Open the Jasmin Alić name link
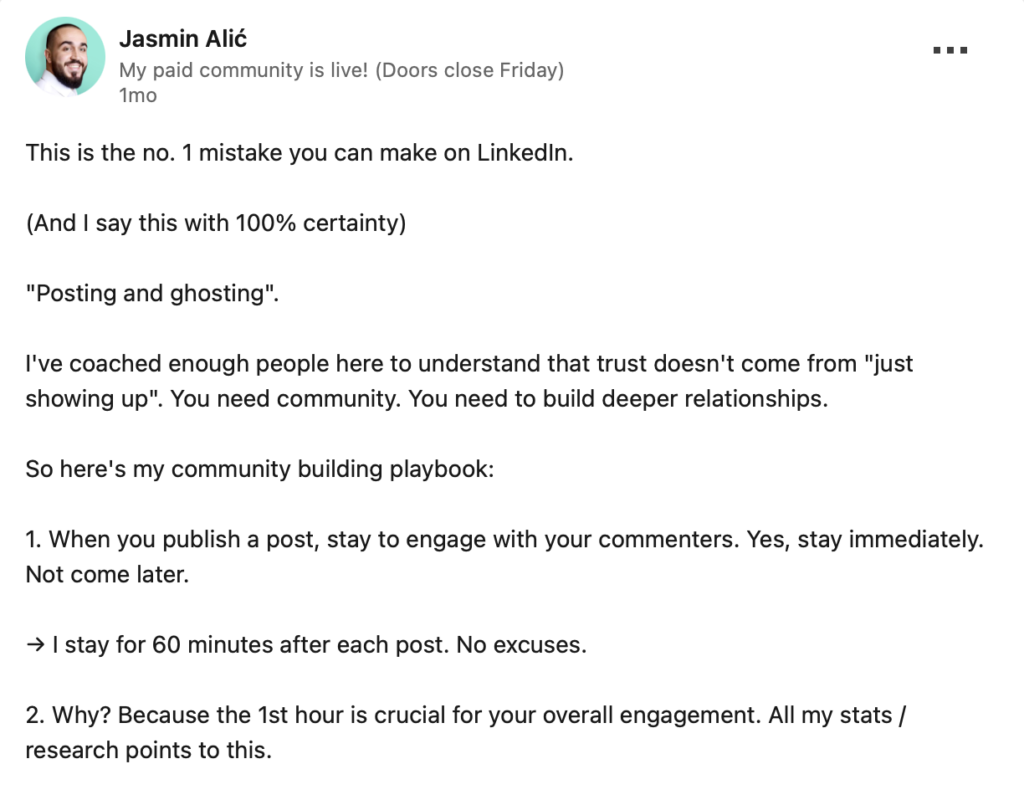The height and width of the screenshot is (805, 1024). click(x=183, y=39)
